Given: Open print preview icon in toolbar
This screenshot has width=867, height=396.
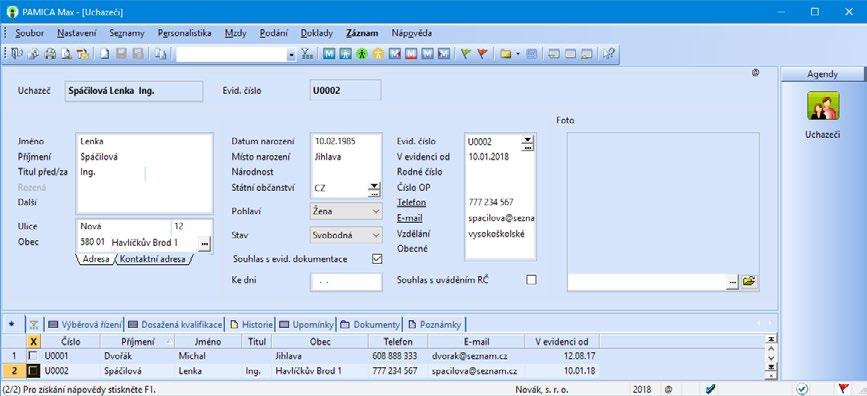Looking at the screenshot, I should click(66, 54).
